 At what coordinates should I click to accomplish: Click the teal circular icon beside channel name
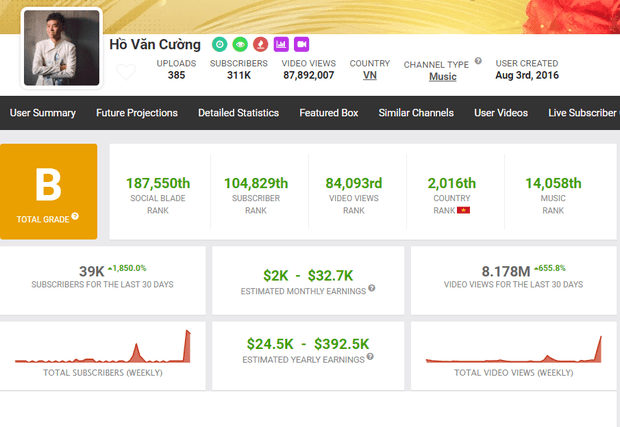click(x=219, y=44)
